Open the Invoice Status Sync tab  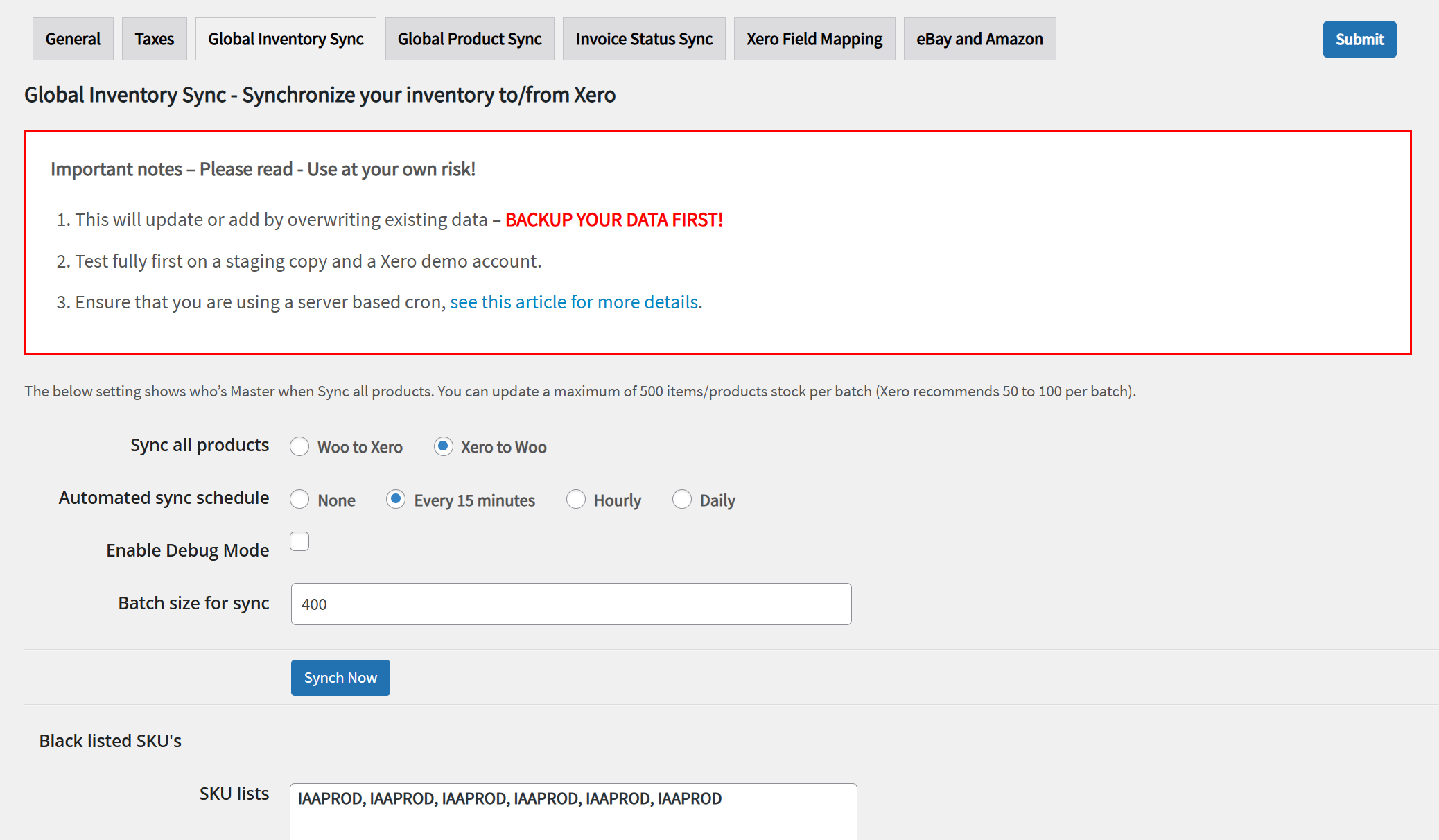pos(644,39)
